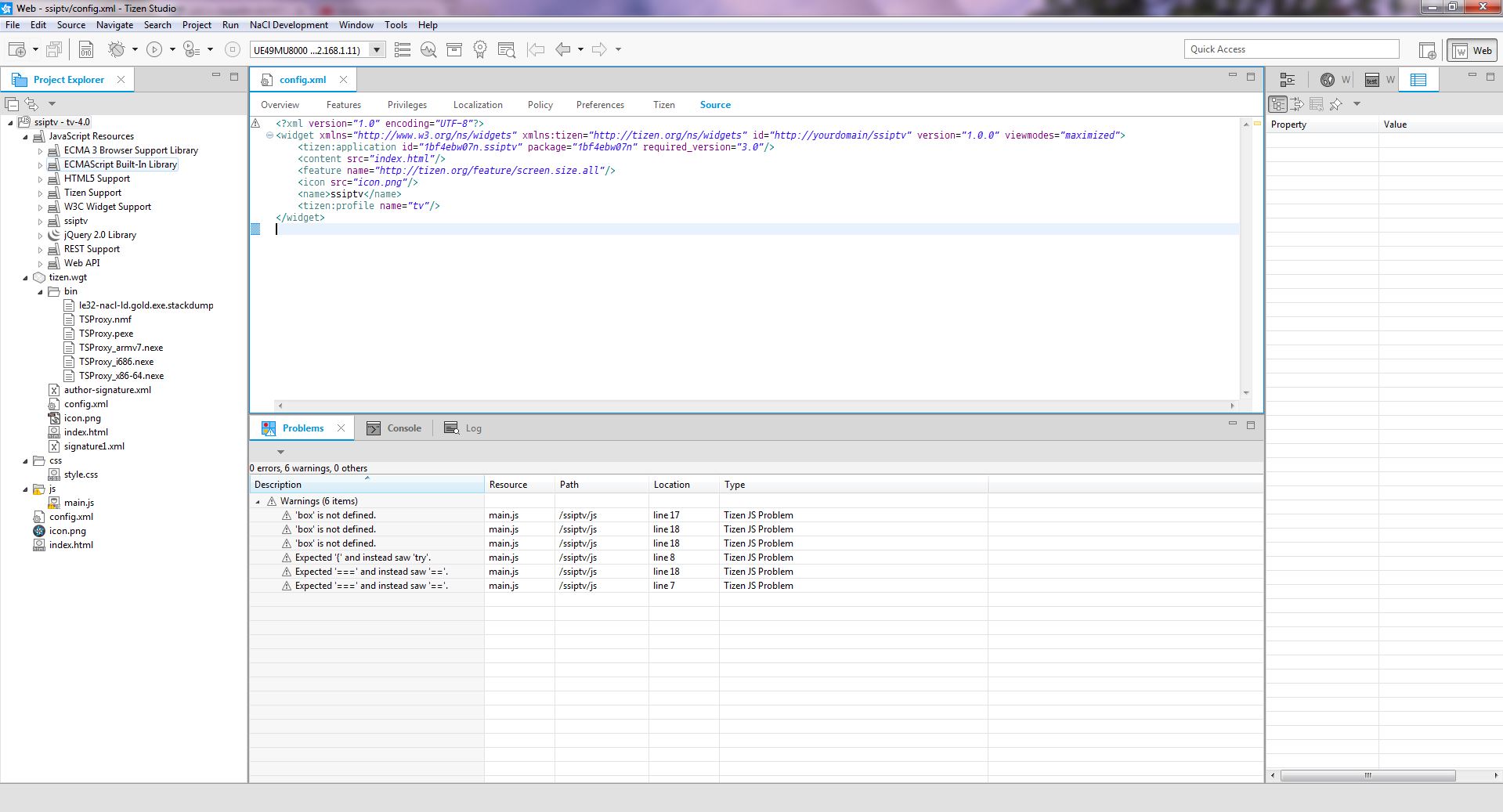Toggle Show Advanced Properties button

[x=1298, y=104]
